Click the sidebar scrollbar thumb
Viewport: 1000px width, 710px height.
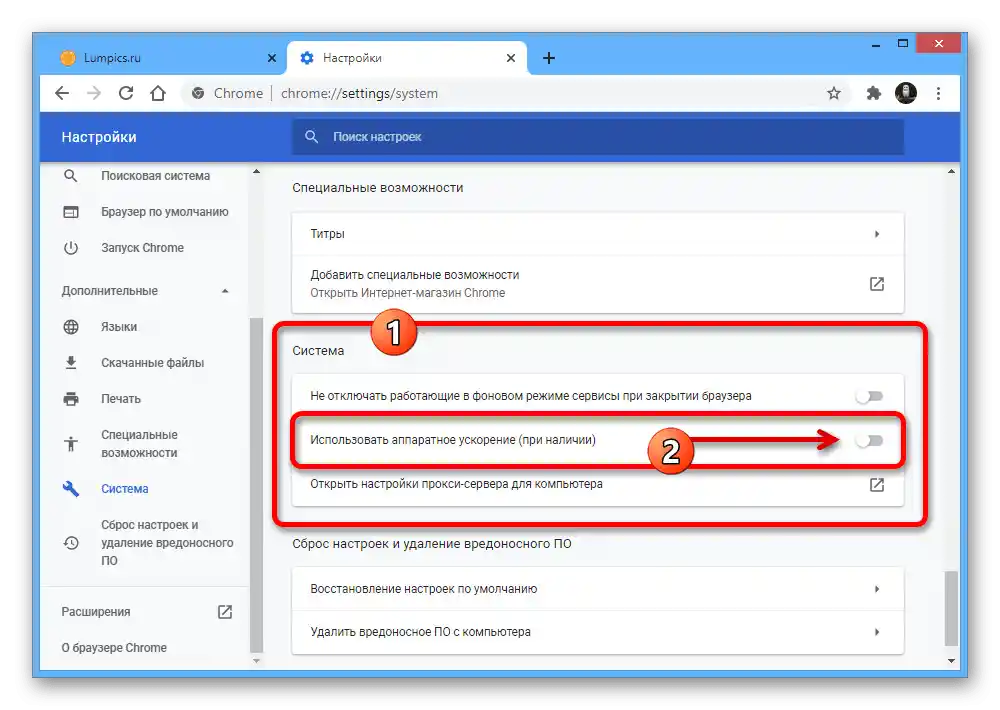coord(256,485)
